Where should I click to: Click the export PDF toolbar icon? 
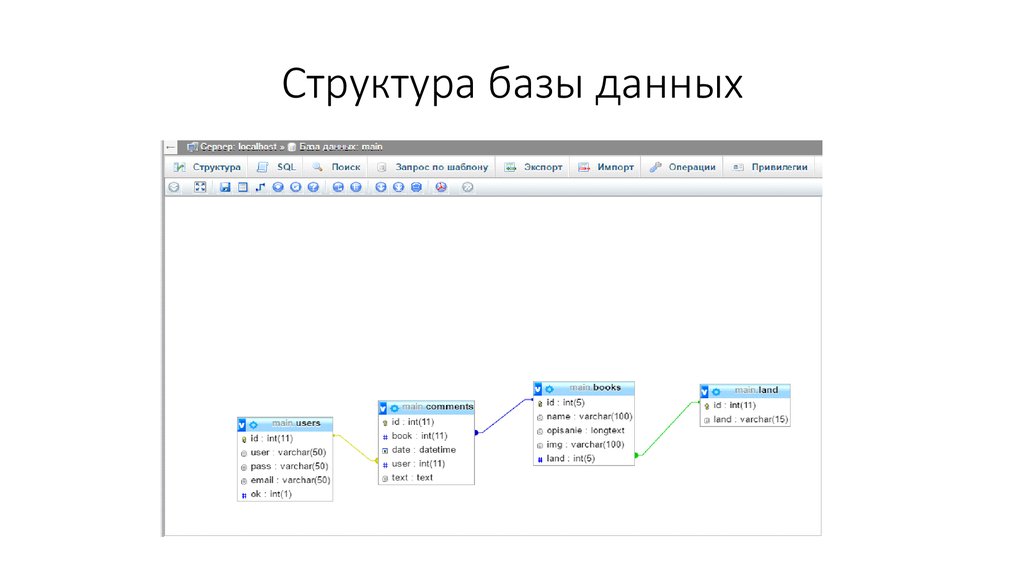click(441, 187)
